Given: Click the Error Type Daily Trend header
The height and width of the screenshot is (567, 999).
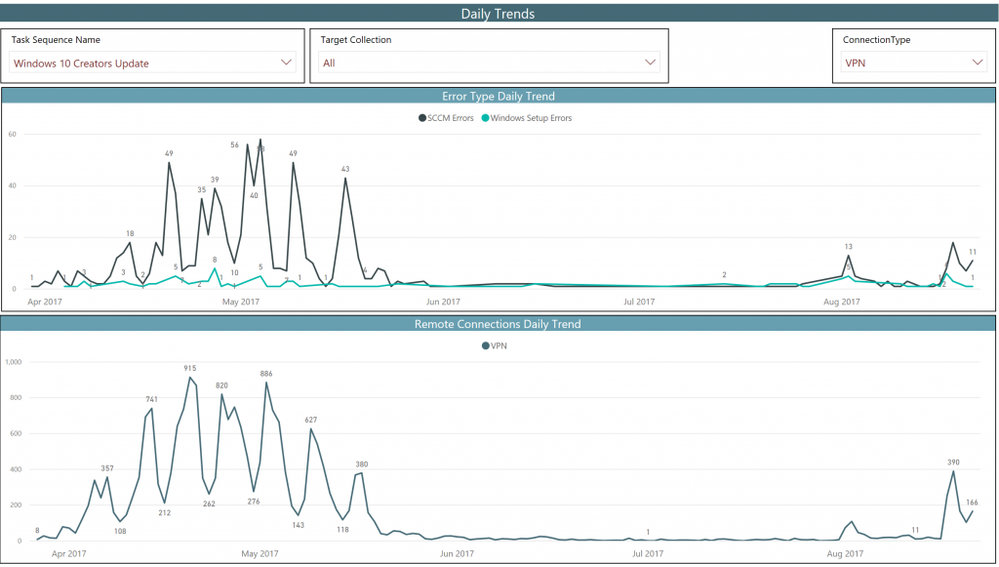Looking at the screenshot, I should pyautogui.click(x=498, y=96).
